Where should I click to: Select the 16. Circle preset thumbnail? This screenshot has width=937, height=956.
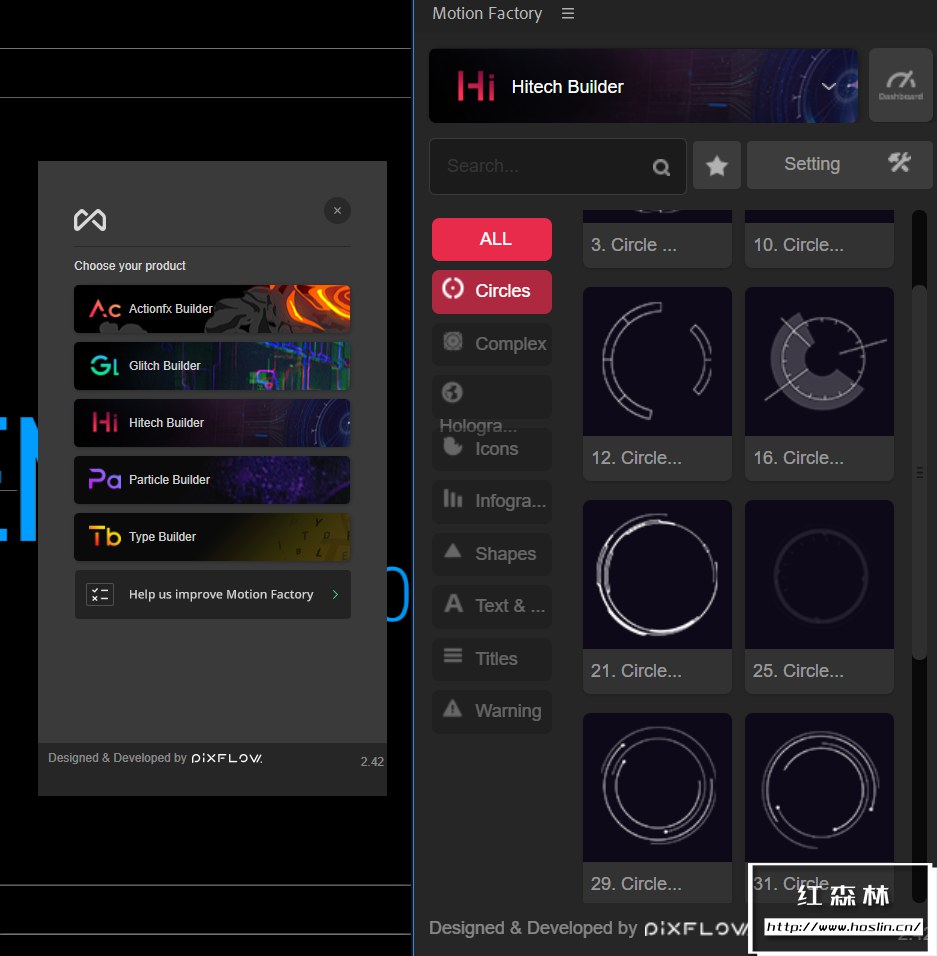coord(819,362)
